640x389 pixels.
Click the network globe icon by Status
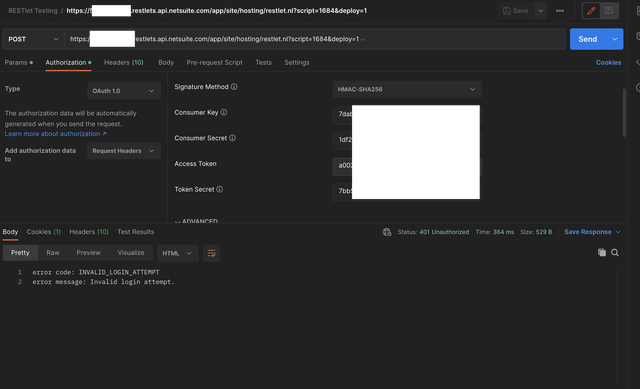coord(387,232)
